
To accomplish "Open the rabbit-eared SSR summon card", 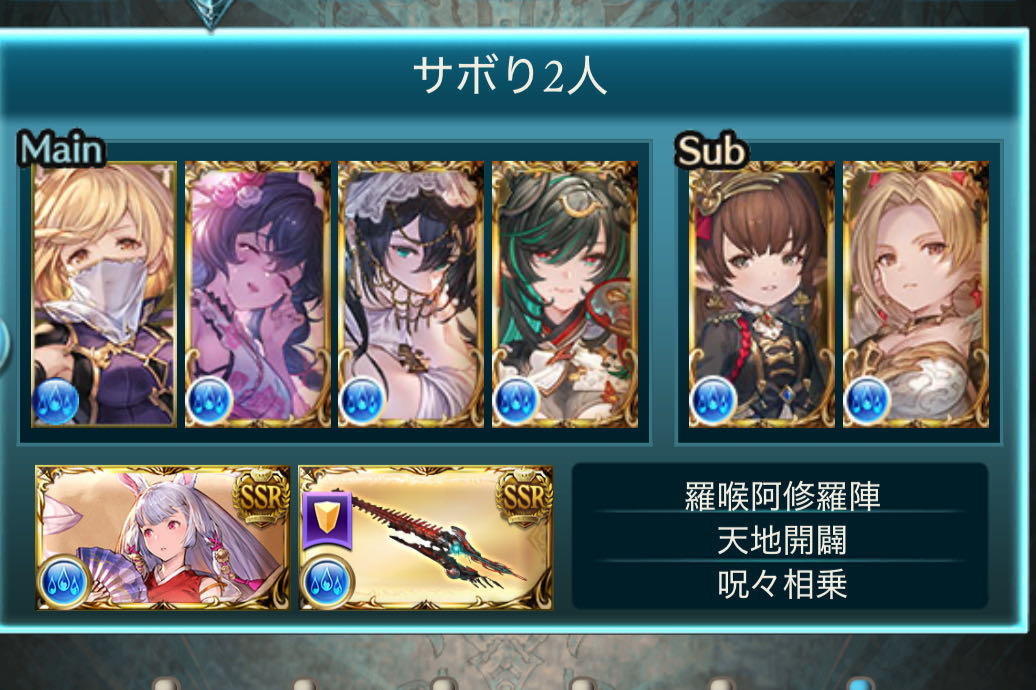I will (x=163, y=537).
